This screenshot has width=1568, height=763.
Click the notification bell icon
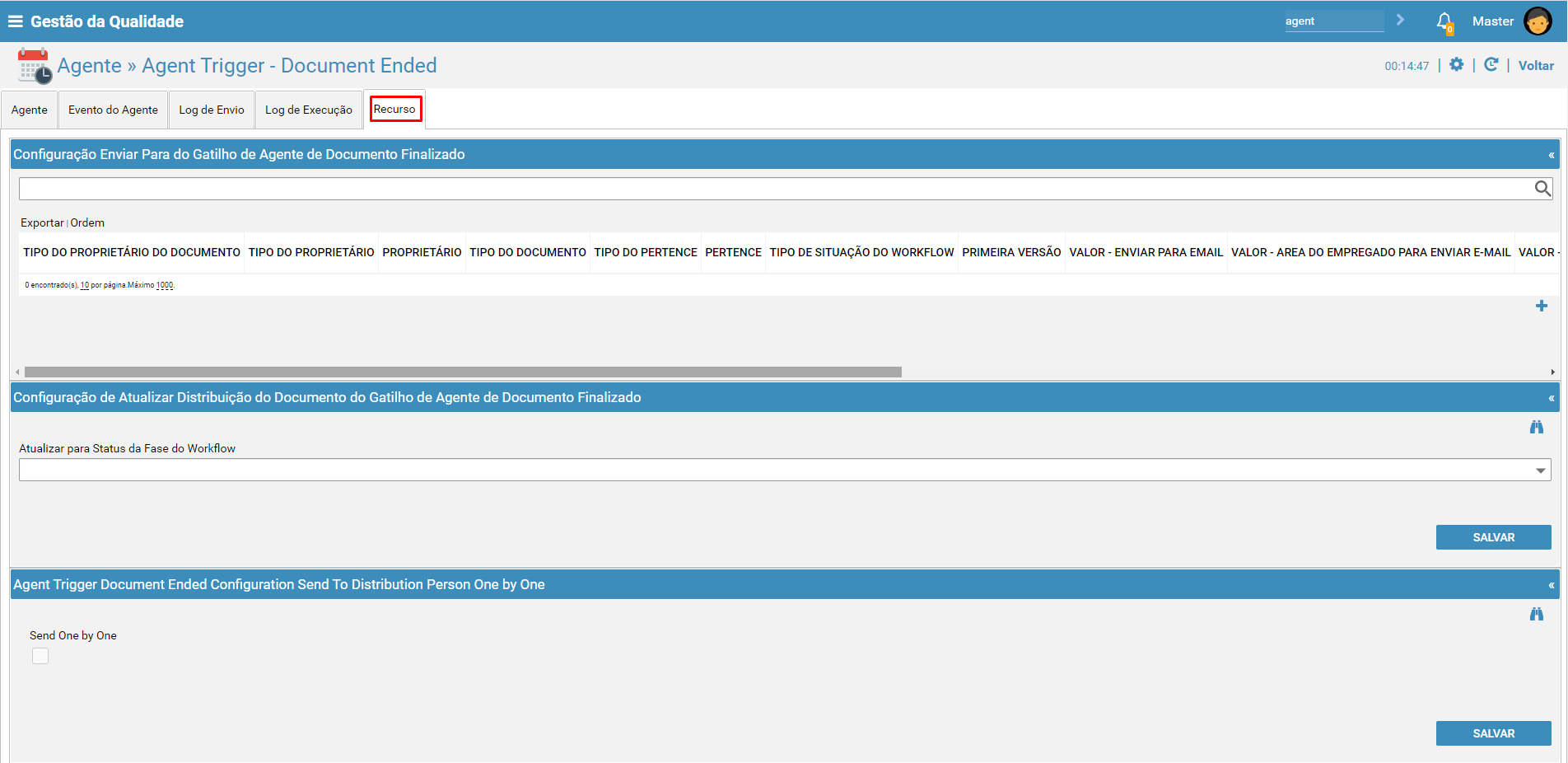tap(1444, 22)
